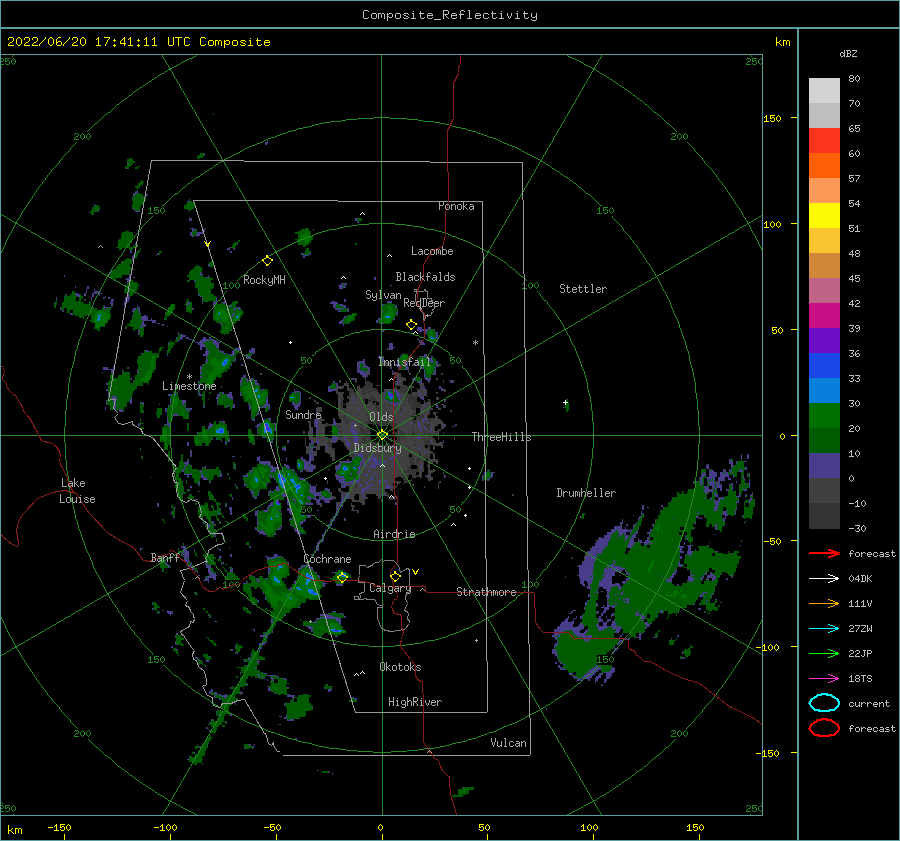Click the white 04DK arrow icon
Viewport: 900px width, 841px height.
[x=824, y=579]
